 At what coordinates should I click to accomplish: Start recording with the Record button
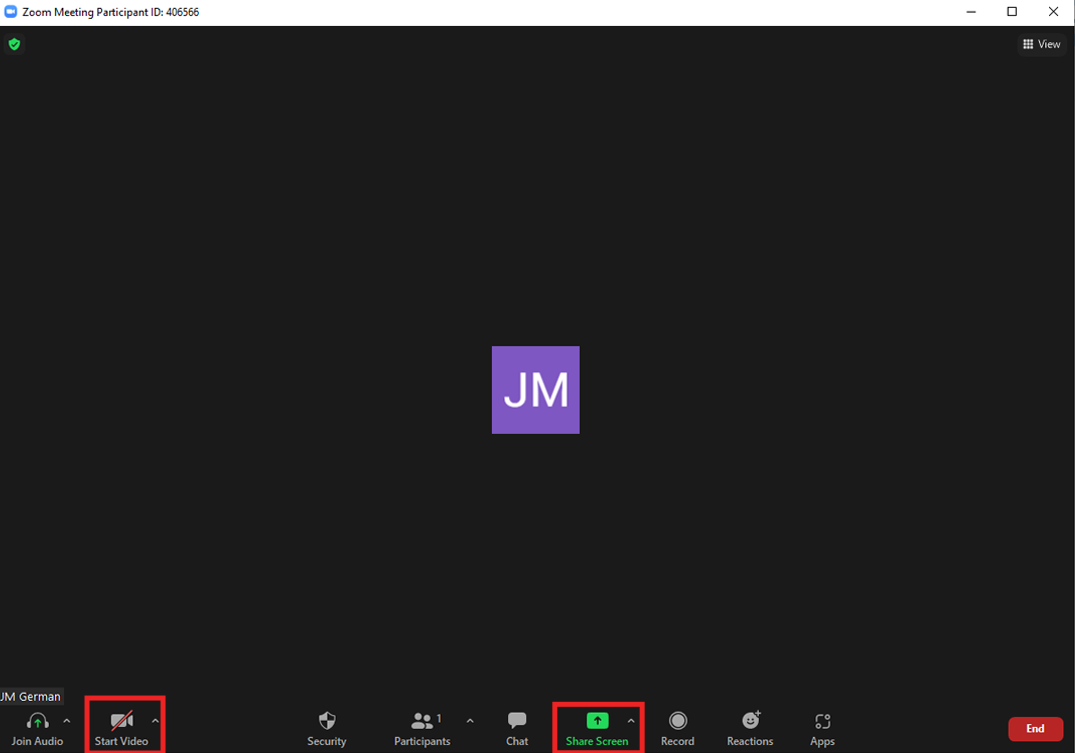tap(677, 729)
